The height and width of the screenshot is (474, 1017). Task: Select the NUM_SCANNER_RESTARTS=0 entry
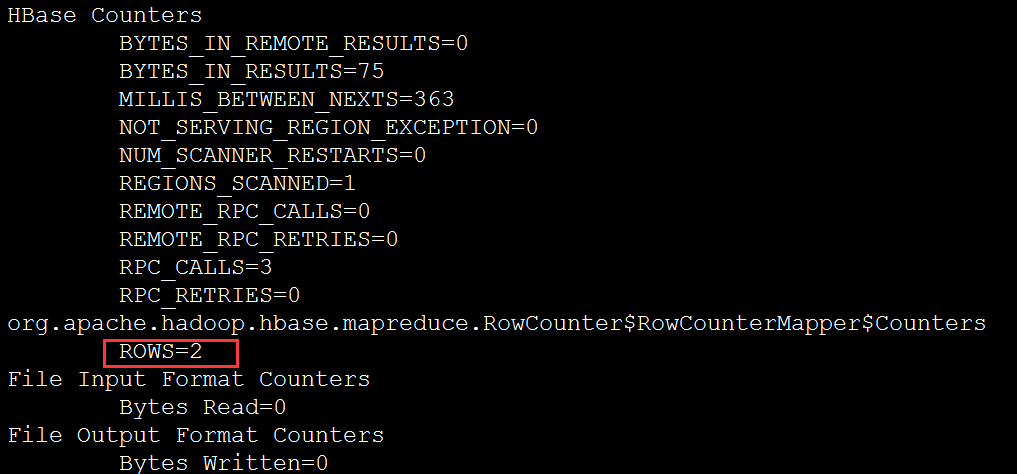click(272, 156)
